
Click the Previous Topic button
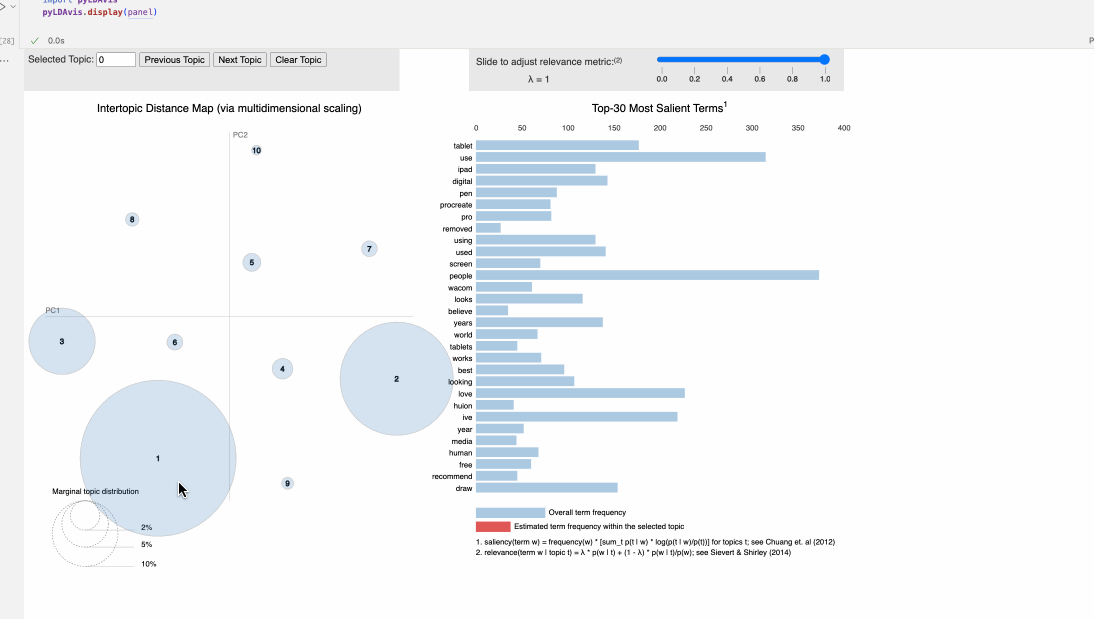(x=174, y=60)
